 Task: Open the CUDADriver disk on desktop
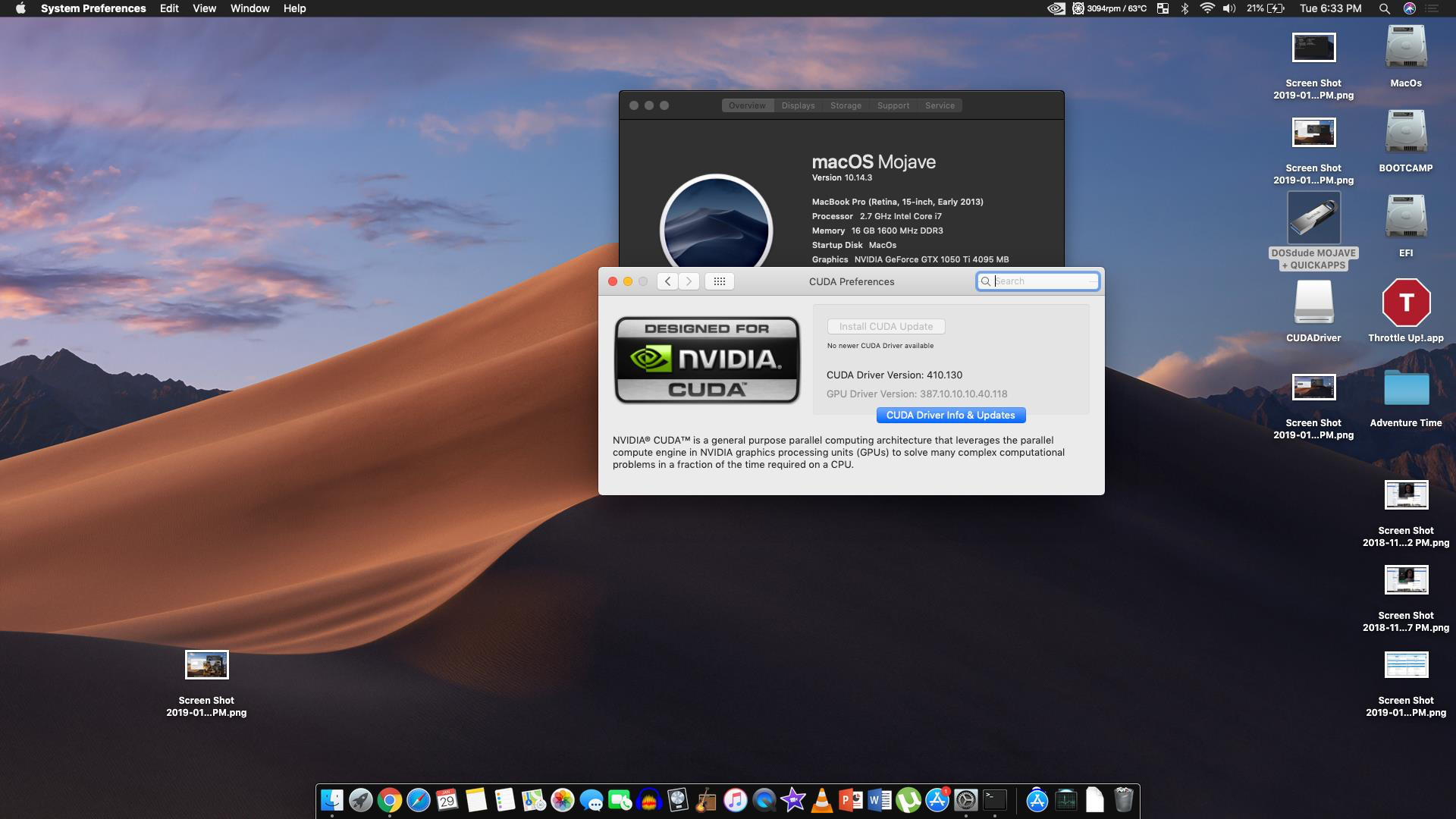pyautogui.click(x=1313, y=303)
